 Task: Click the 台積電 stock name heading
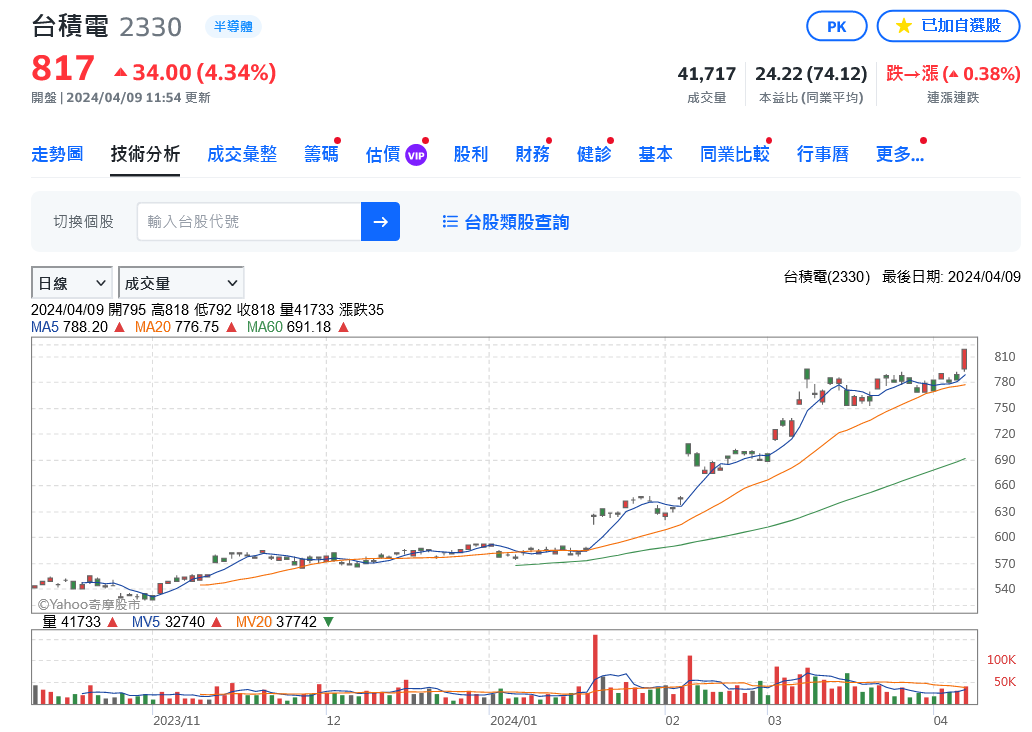coord(70,26)
